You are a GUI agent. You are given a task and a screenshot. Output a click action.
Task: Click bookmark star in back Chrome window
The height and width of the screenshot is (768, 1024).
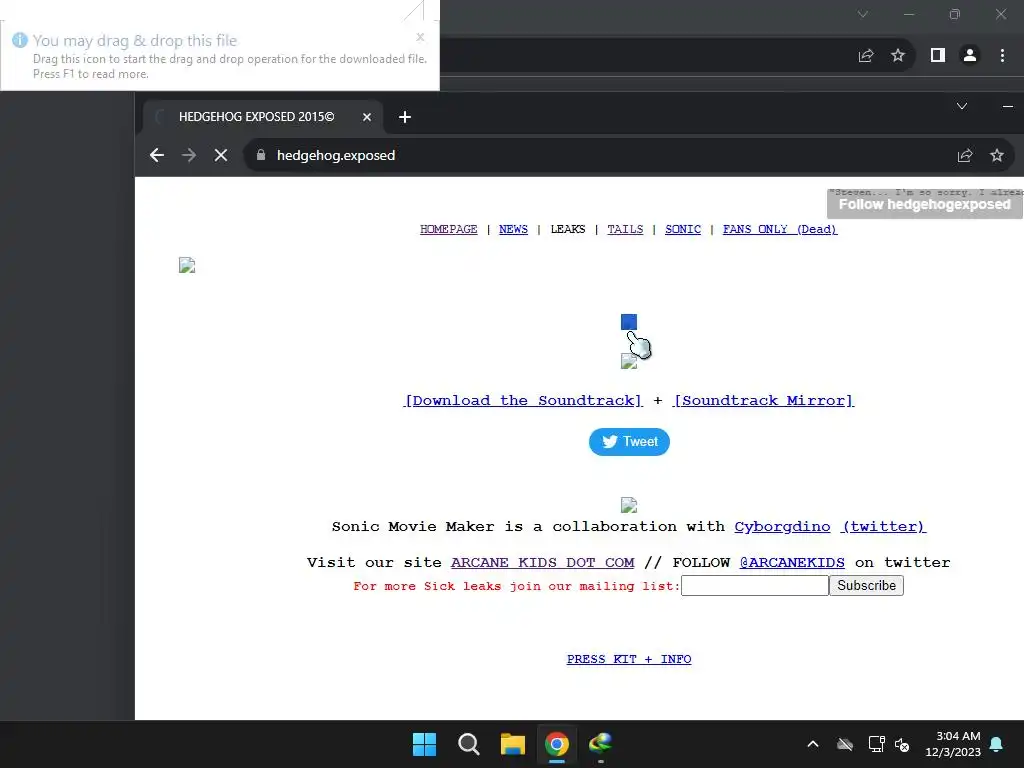coord(898,56)
